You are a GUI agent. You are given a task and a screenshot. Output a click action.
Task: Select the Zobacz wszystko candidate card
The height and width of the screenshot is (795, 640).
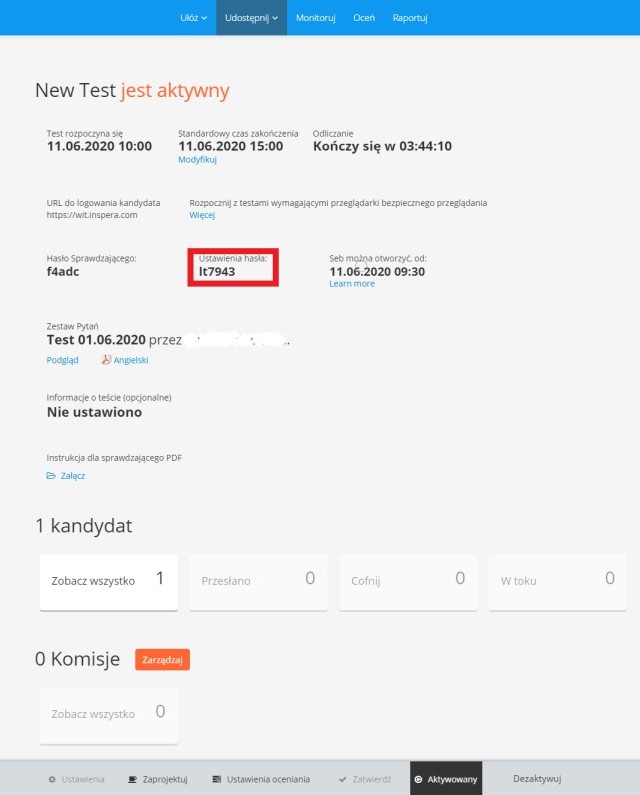(x=109, y=582)
